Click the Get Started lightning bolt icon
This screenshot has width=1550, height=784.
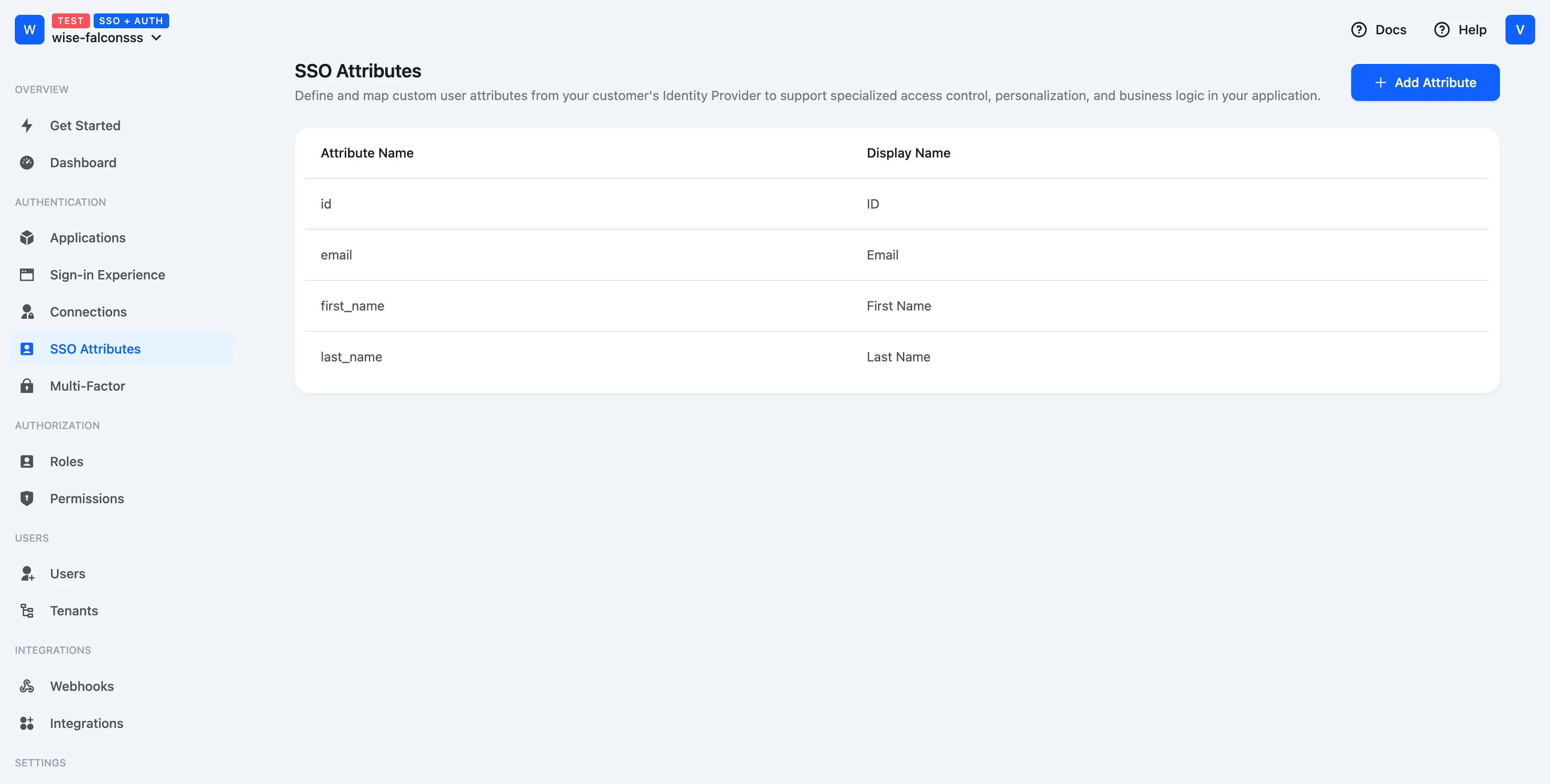pyautogui.click(x=27, y=126)
